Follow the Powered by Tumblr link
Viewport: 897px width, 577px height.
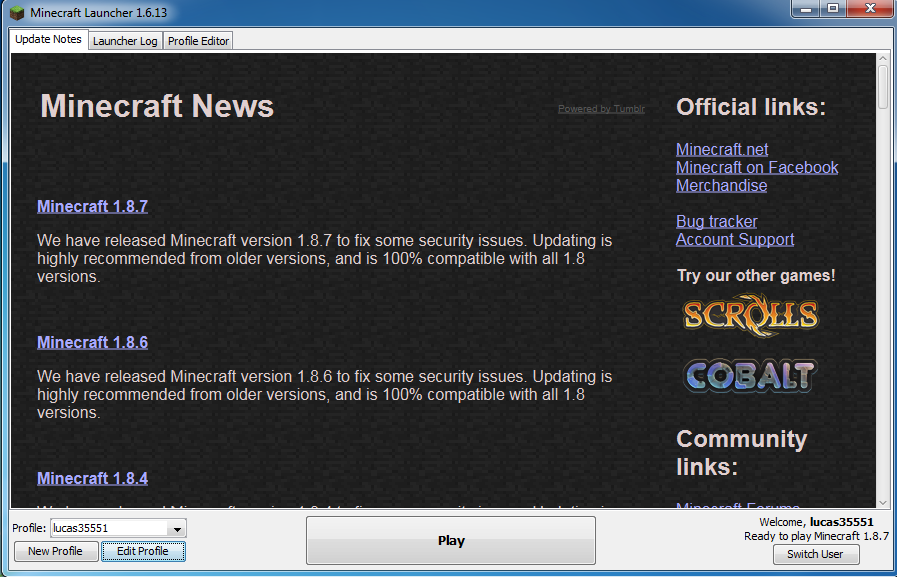[601, 109]
